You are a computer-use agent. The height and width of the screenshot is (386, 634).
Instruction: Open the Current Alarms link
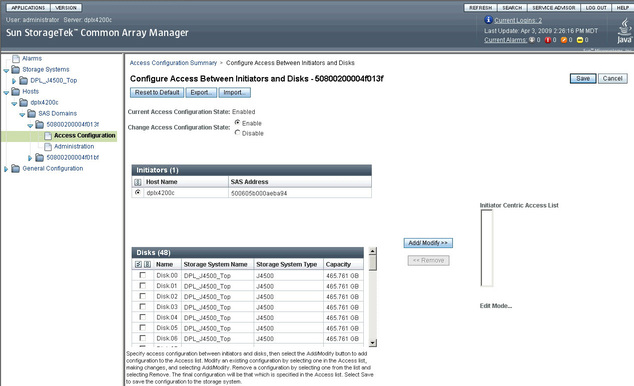(505, 40)
